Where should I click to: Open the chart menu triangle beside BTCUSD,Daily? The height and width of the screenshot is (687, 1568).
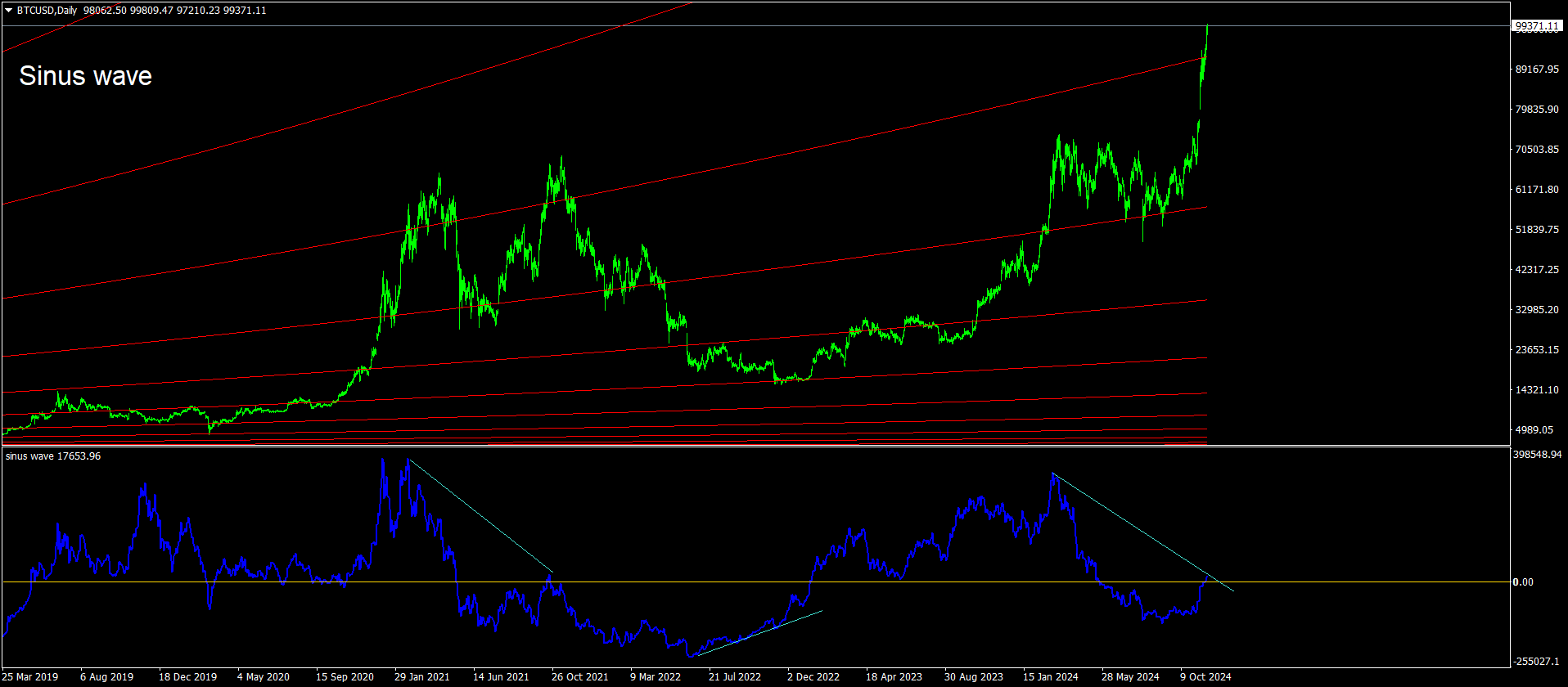(x=9, y=11)
